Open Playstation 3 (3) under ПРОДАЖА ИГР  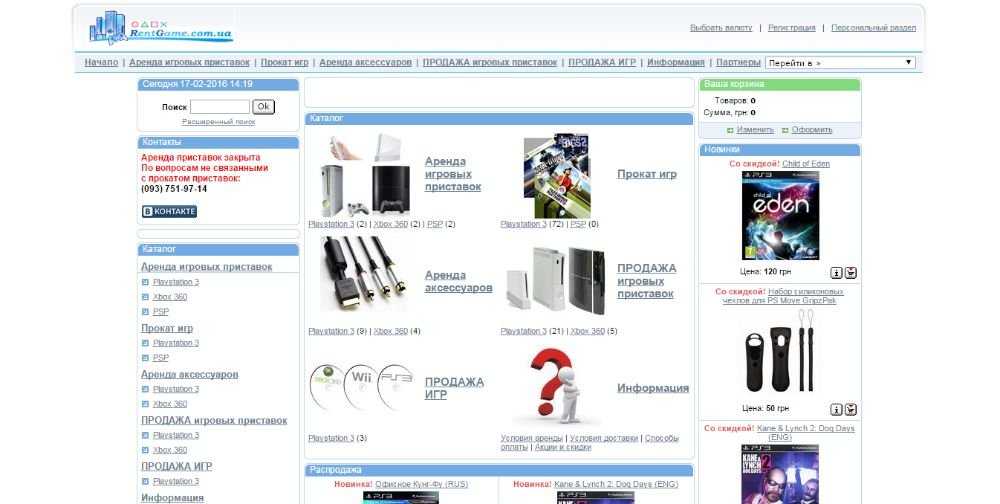pos(331,438)
